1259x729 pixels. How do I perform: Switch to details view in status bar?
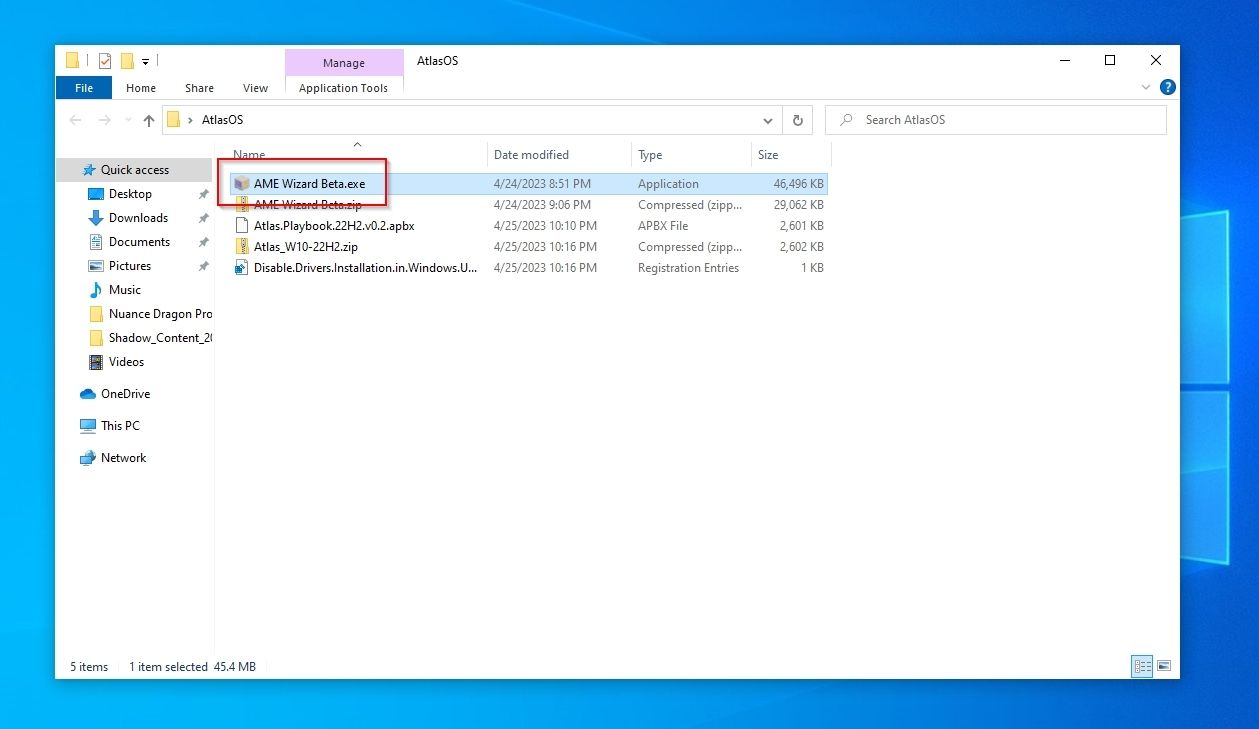pyautogui.click(x=1142, y=666)
